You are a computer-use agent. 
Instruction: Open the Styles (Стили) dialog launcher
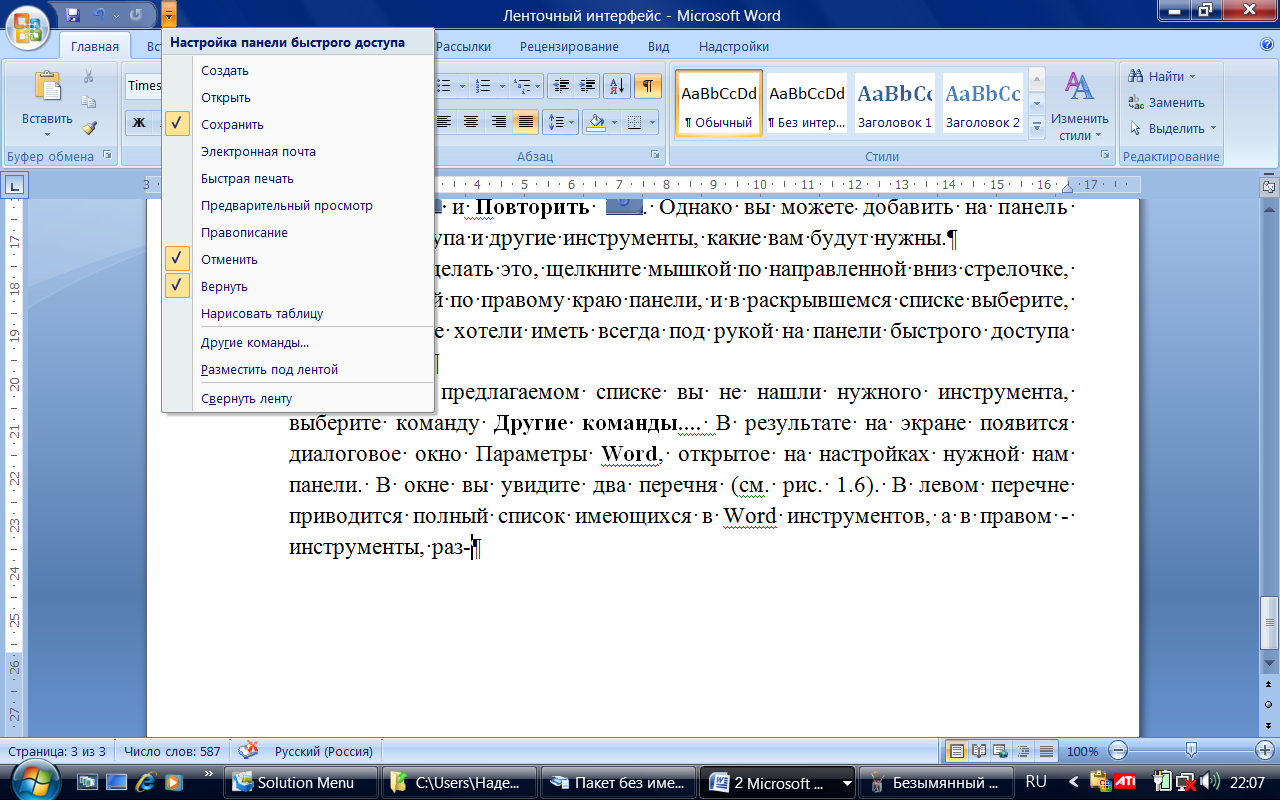[x=1105, y=155]
